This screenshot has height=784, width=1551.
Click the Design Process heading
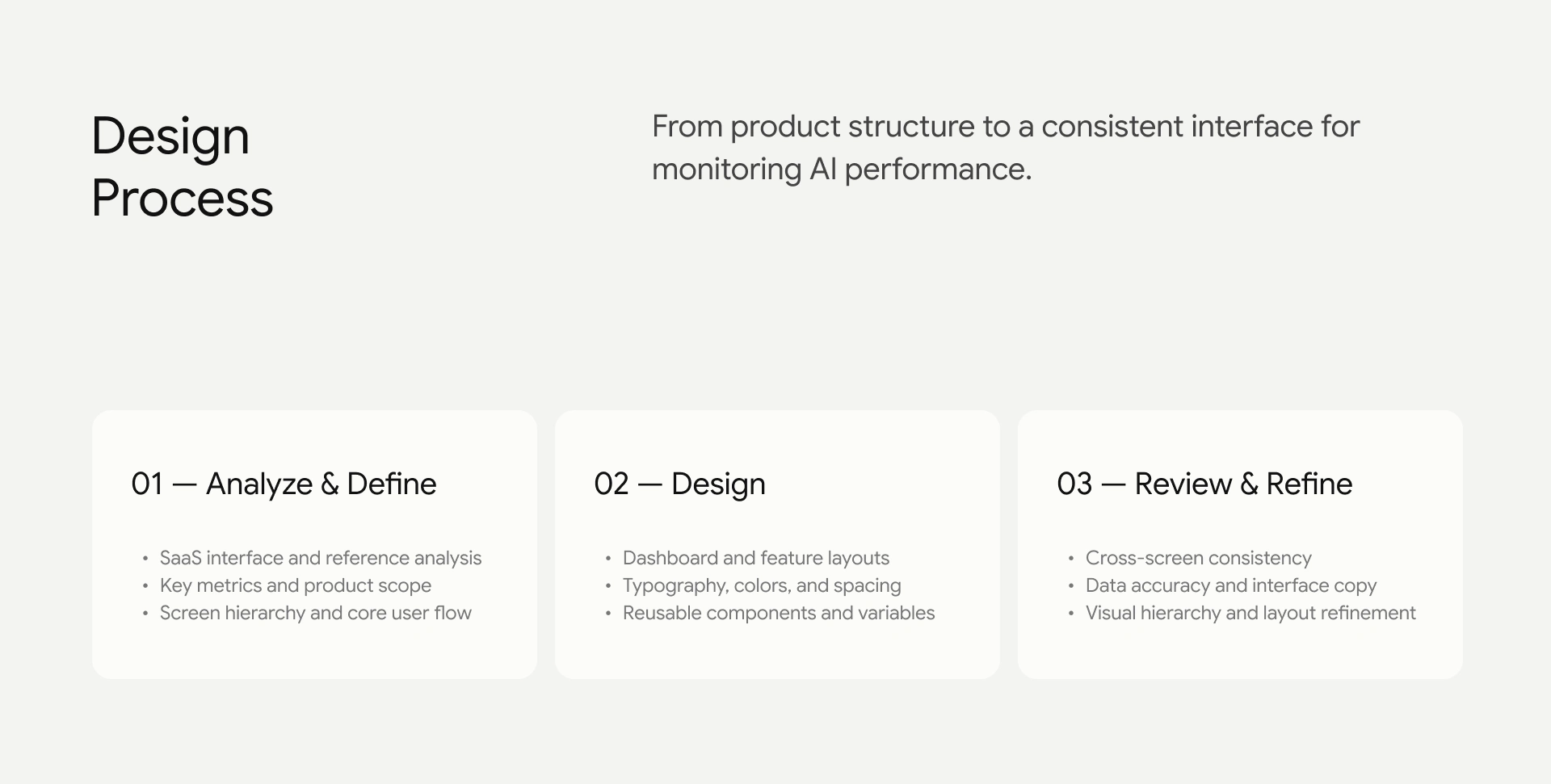click(x=183, y=166)
